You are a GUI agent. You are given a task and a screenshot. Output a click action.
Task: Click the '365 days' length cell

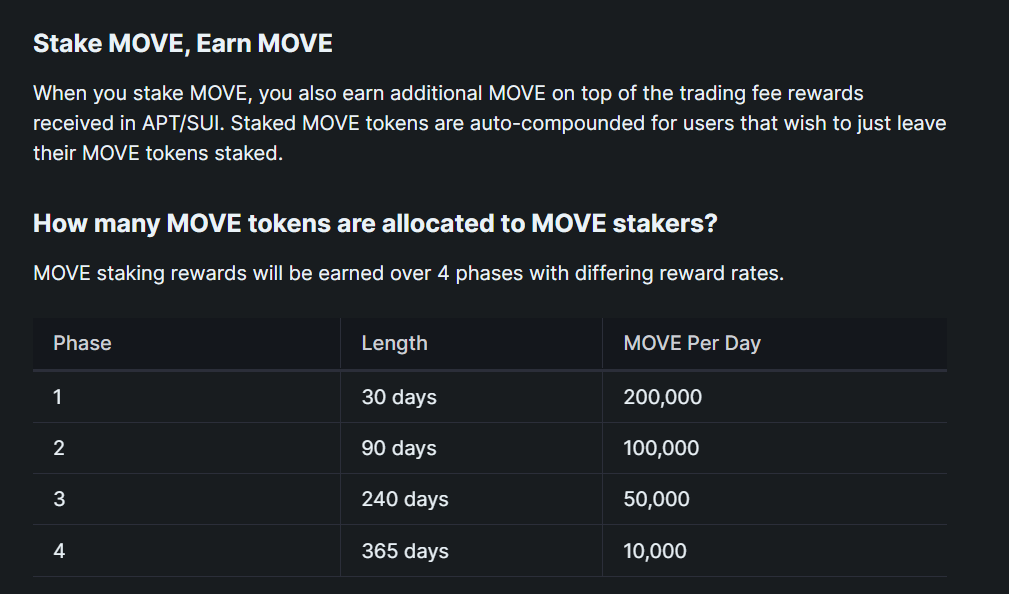tap(405, 552)
